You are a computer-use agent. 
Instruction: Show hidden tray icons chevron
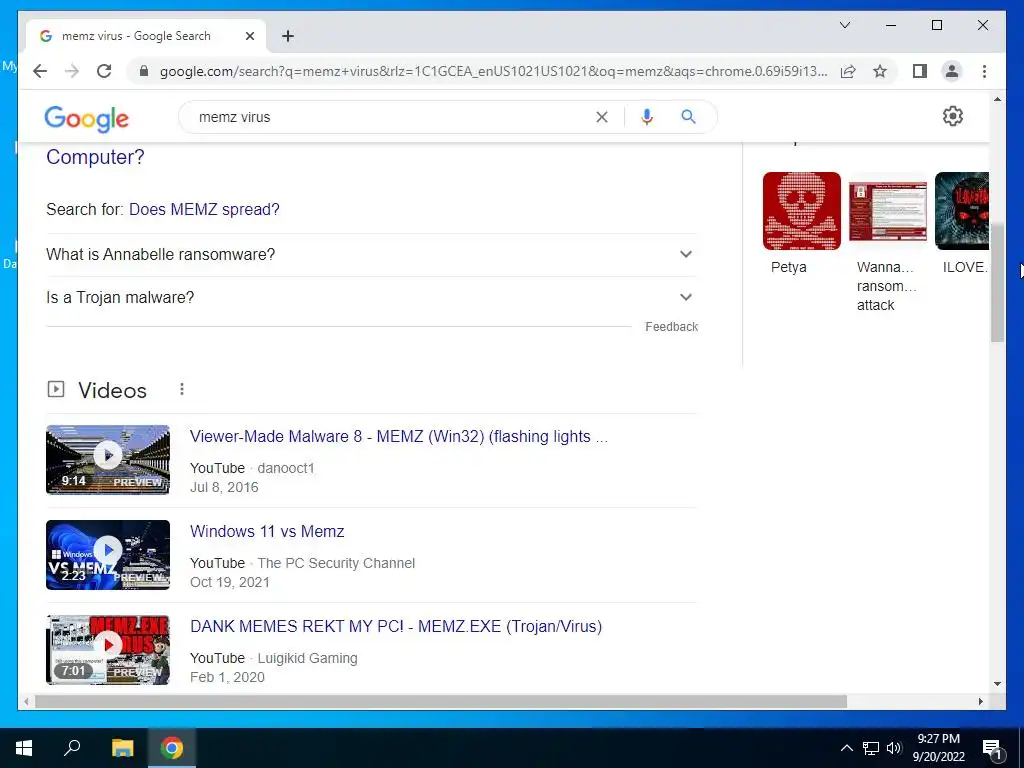[x=846, y=748]
